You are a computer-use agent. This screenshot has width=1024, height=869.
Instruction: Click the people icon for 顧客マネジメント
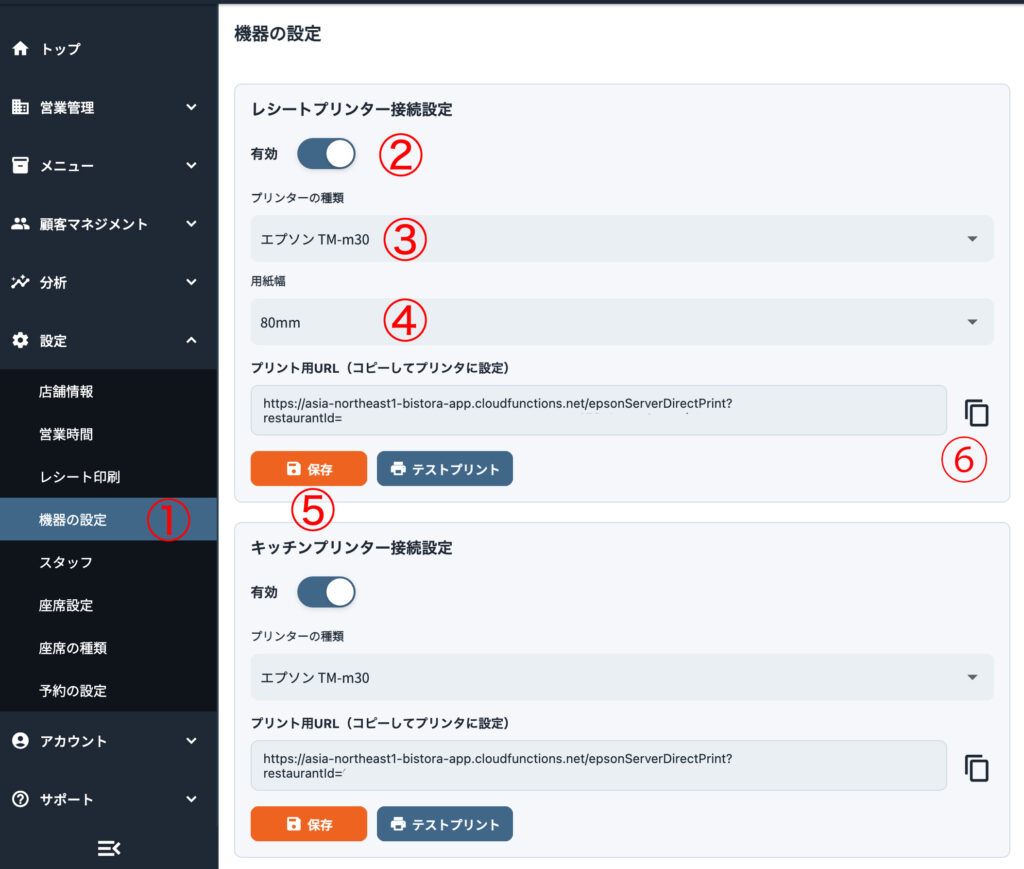(x=20, y=224)
